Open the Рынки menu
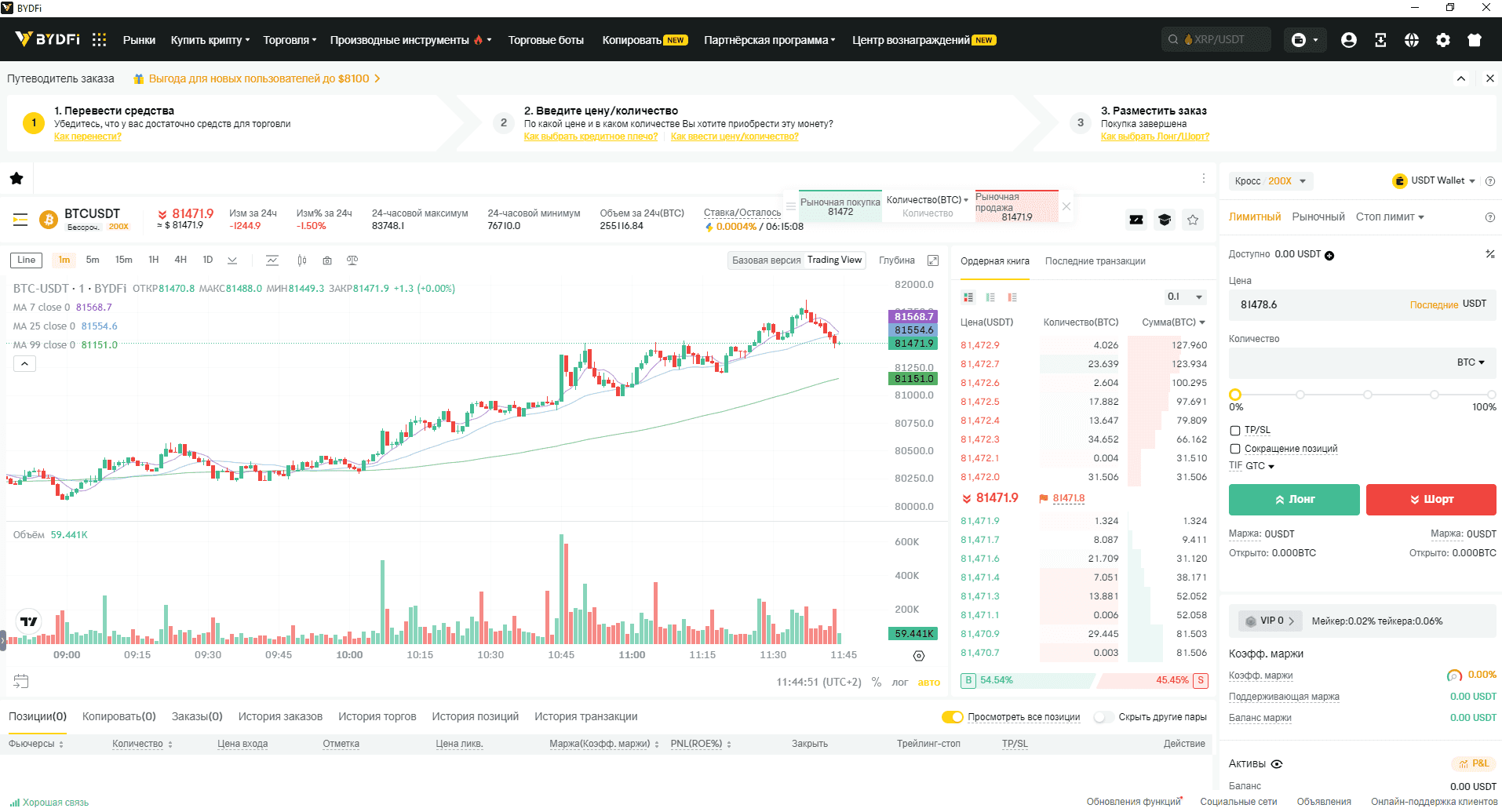The image size is (1502, 812). pos(139,40)
